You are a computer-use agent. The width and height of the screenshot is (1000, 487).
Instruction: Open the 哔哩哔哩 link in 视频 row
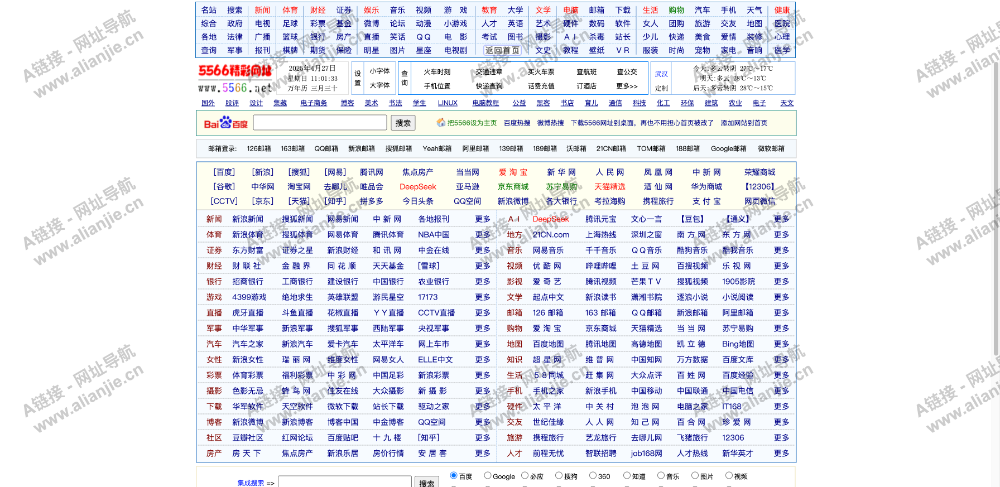tap(601, 266)
